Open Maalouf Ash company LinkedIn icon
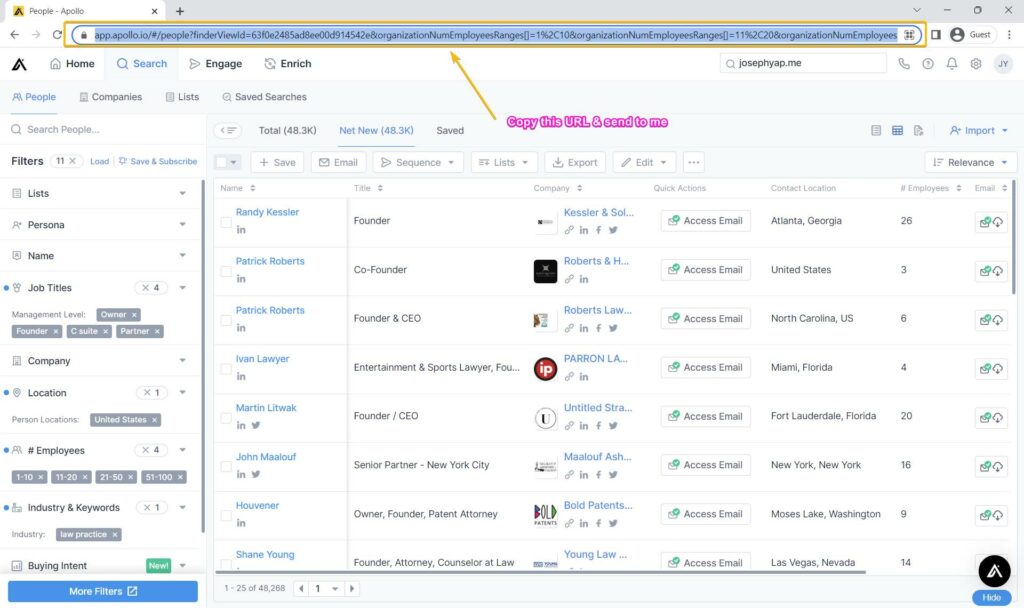Image resolution: width=1024 pixels, height=608 pixels. 584,475
